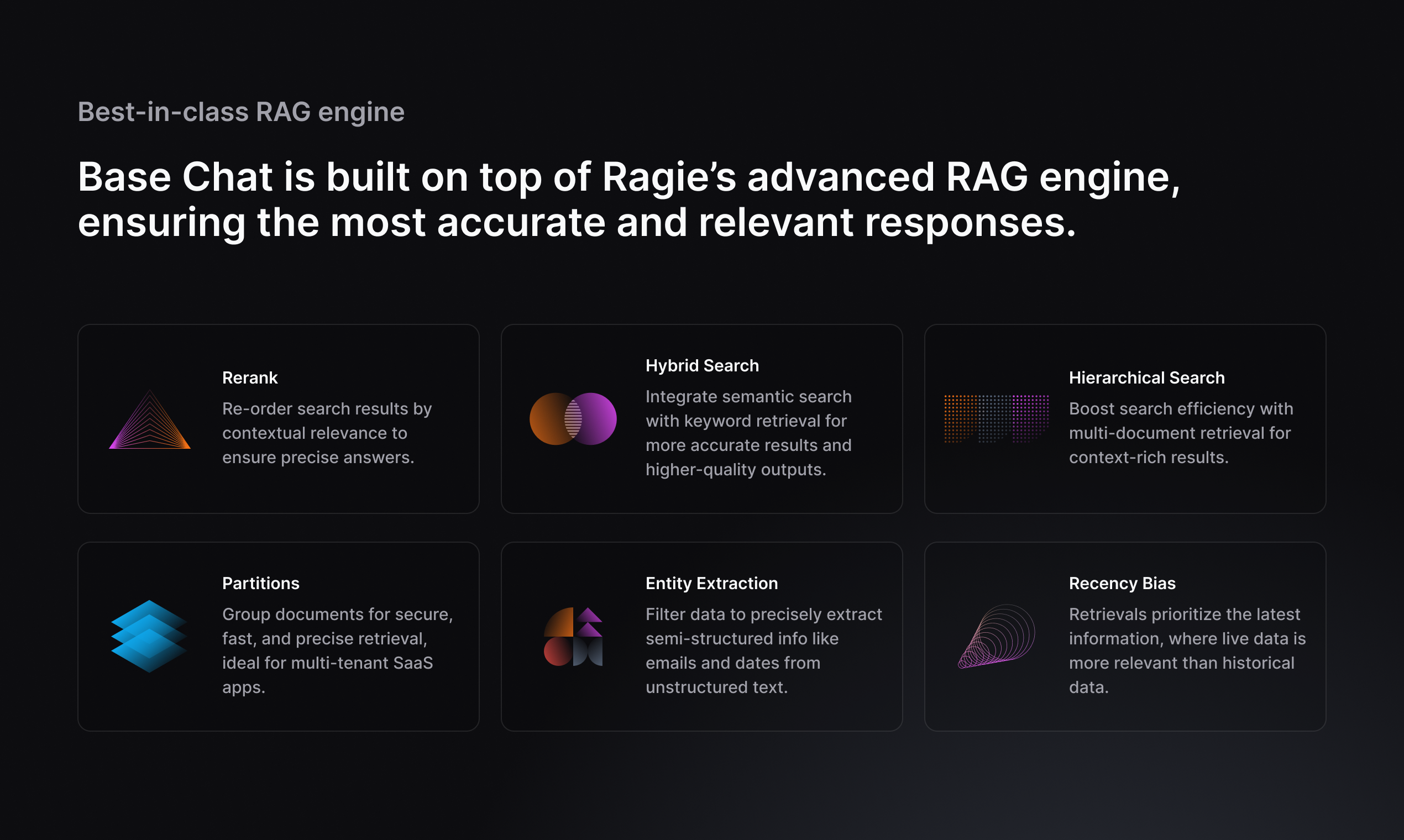This screenshot has width=1404, height=840.
Task: Click the live data description text
Action: click(x=1187, y=650)
